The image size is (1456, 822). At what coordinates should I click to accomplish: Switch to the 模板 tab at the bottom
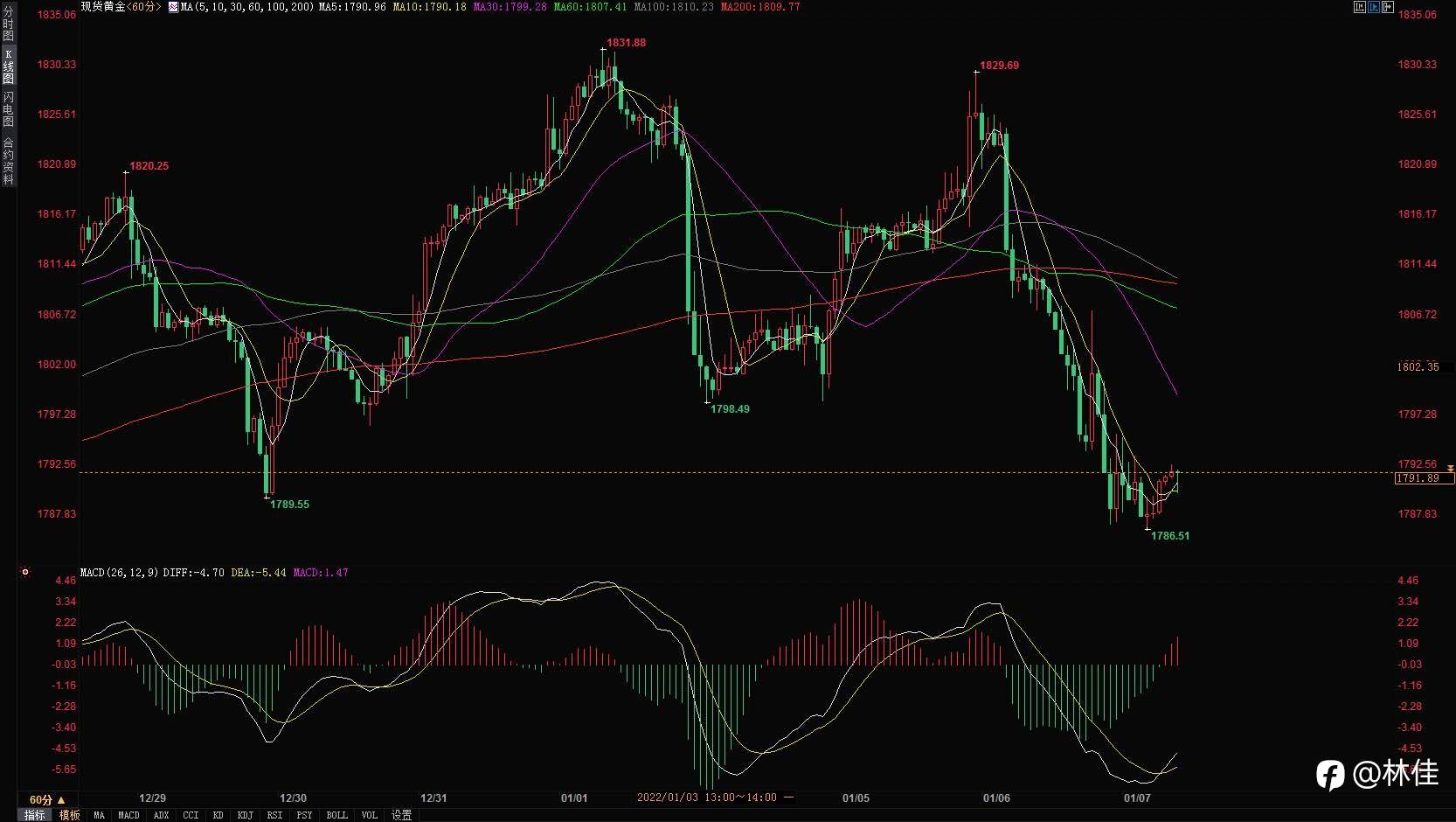[x=70, y=815]
